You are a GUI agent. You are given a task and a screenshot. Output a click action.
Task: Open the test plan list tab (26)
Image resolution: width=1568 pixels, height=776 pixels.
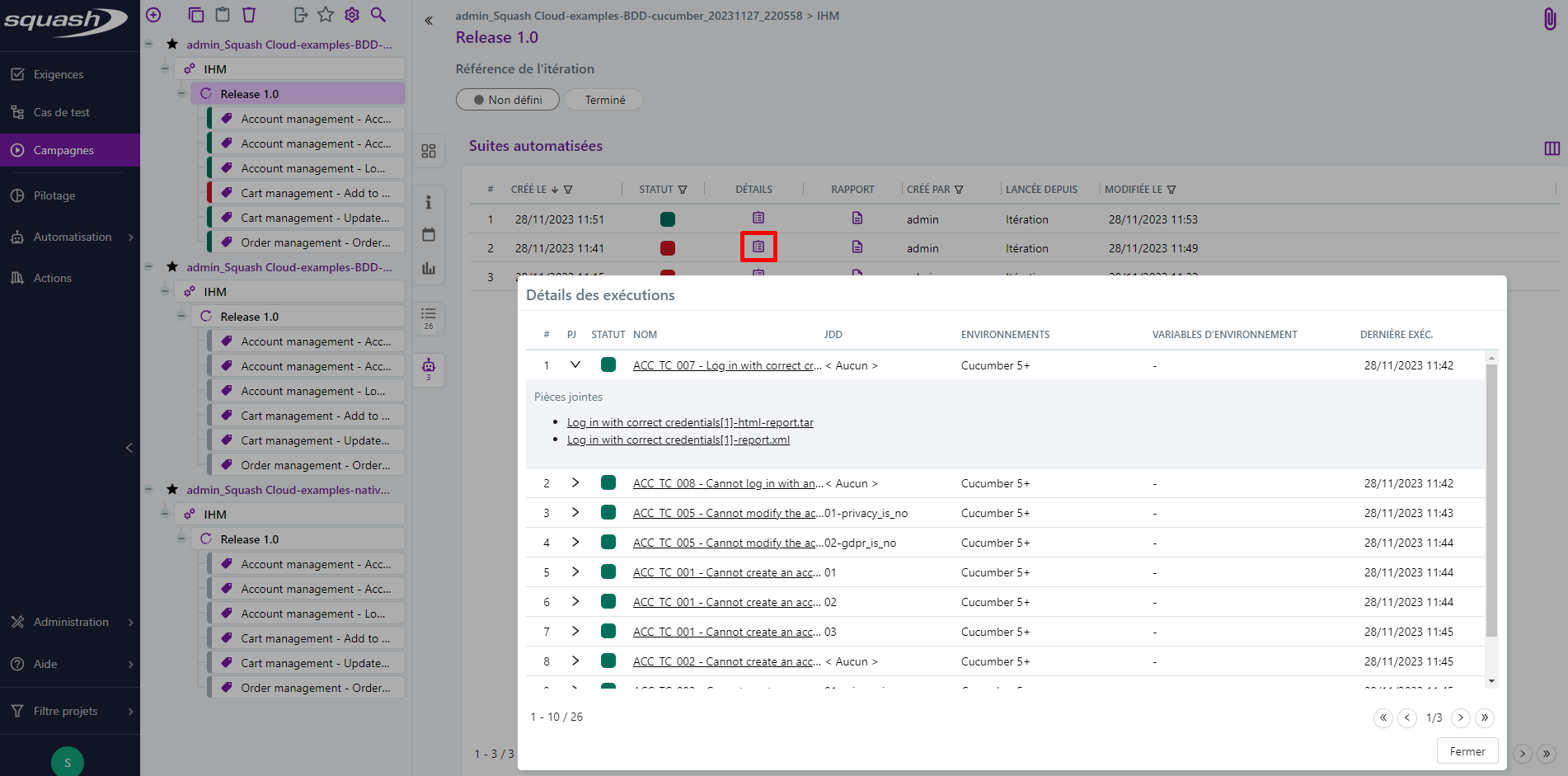point(429,318)
